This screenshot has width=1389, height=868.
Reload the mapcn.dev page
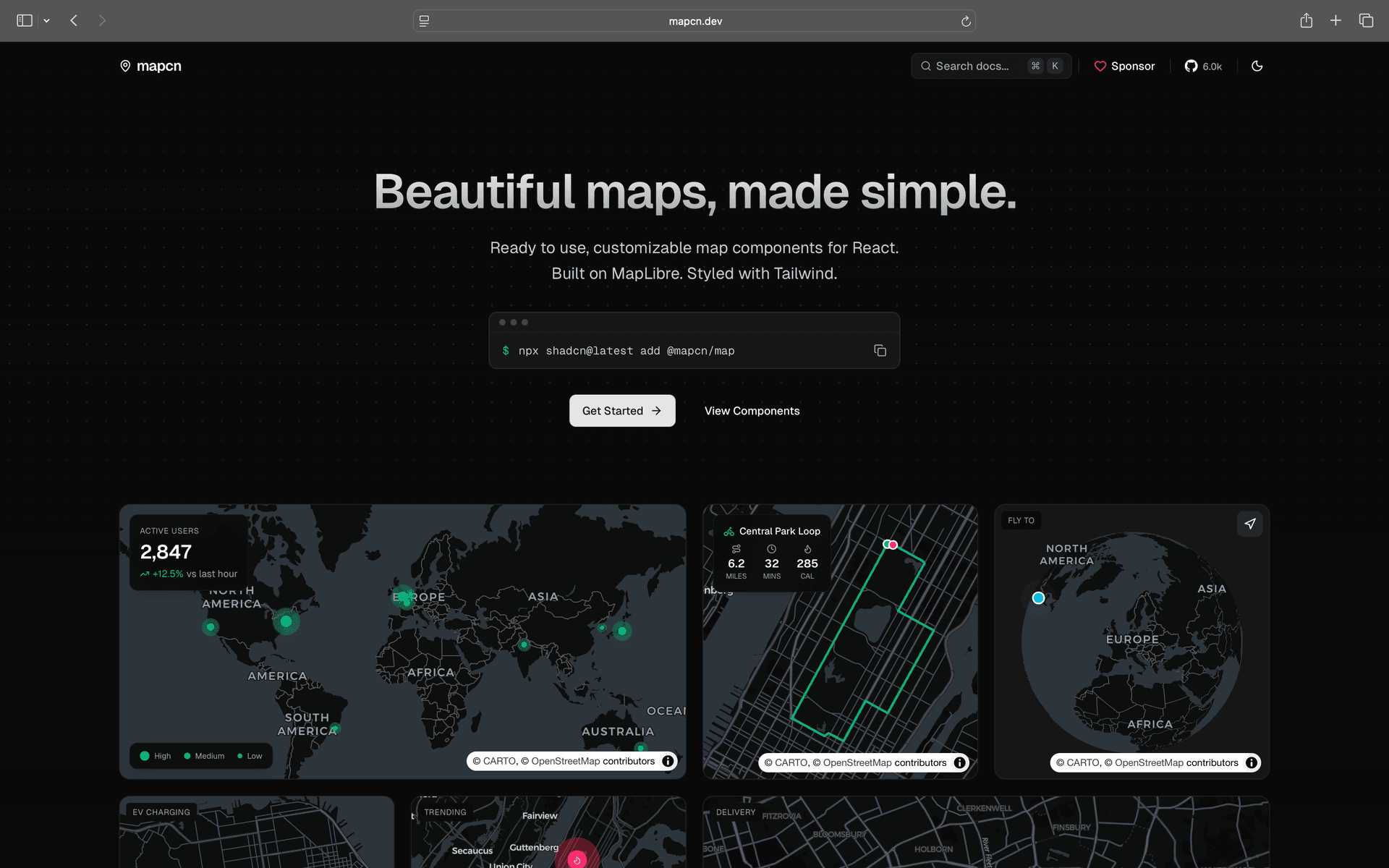coord(965,21)
